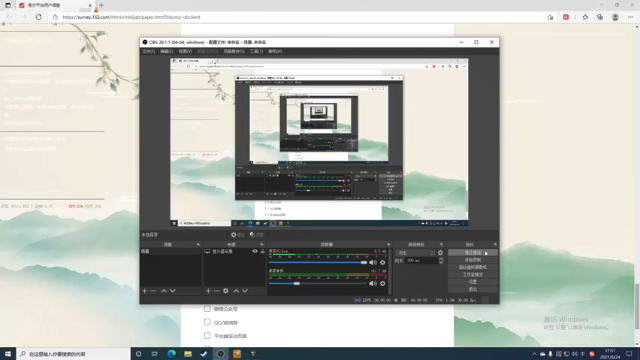Toggle visibility eye of display capture source
Screen dimensions: 640x360
(x=255, y=251)
